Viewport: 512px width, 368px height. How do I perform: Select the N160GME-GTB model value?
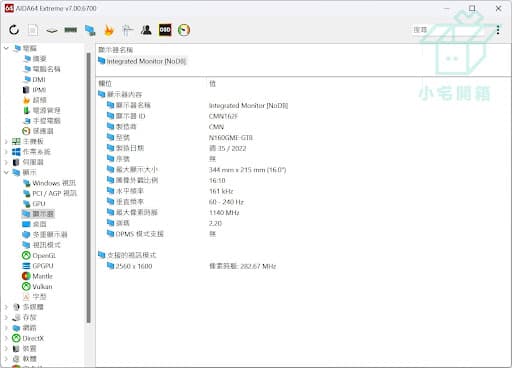coord(231,137)
